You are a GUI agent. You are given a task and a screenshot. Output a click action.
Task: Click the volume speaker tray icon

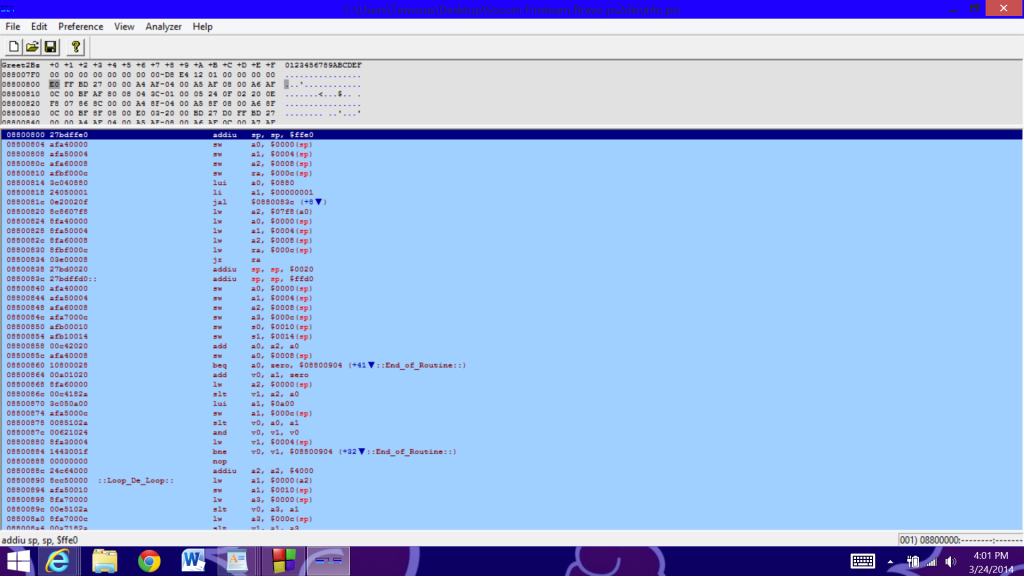point(951,562)
